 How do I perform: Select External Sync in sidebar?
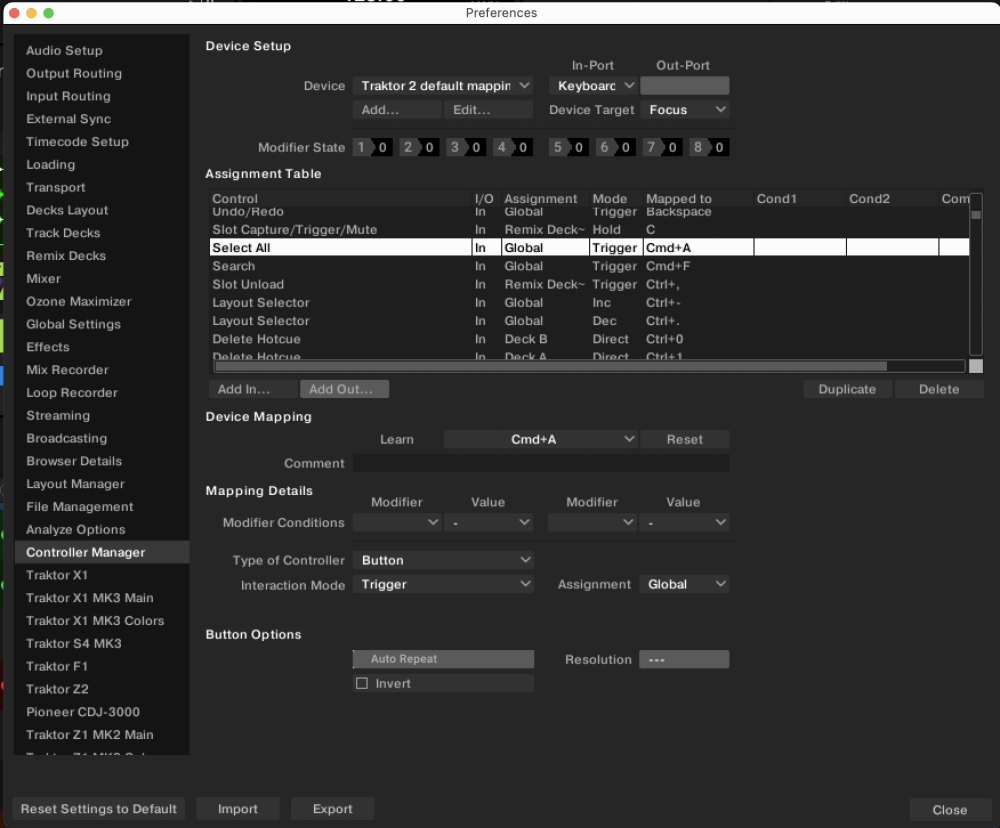68,119
